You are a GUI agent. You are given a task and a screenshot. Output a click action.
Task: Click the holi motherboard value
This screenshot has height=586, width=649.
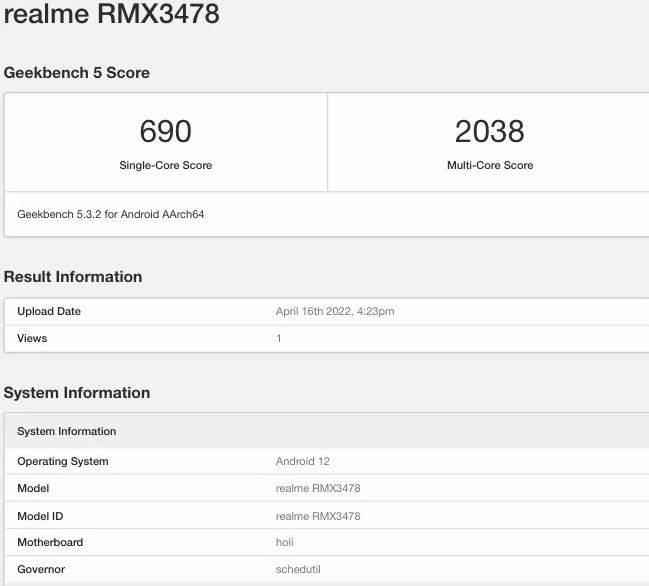coord(284,542)
